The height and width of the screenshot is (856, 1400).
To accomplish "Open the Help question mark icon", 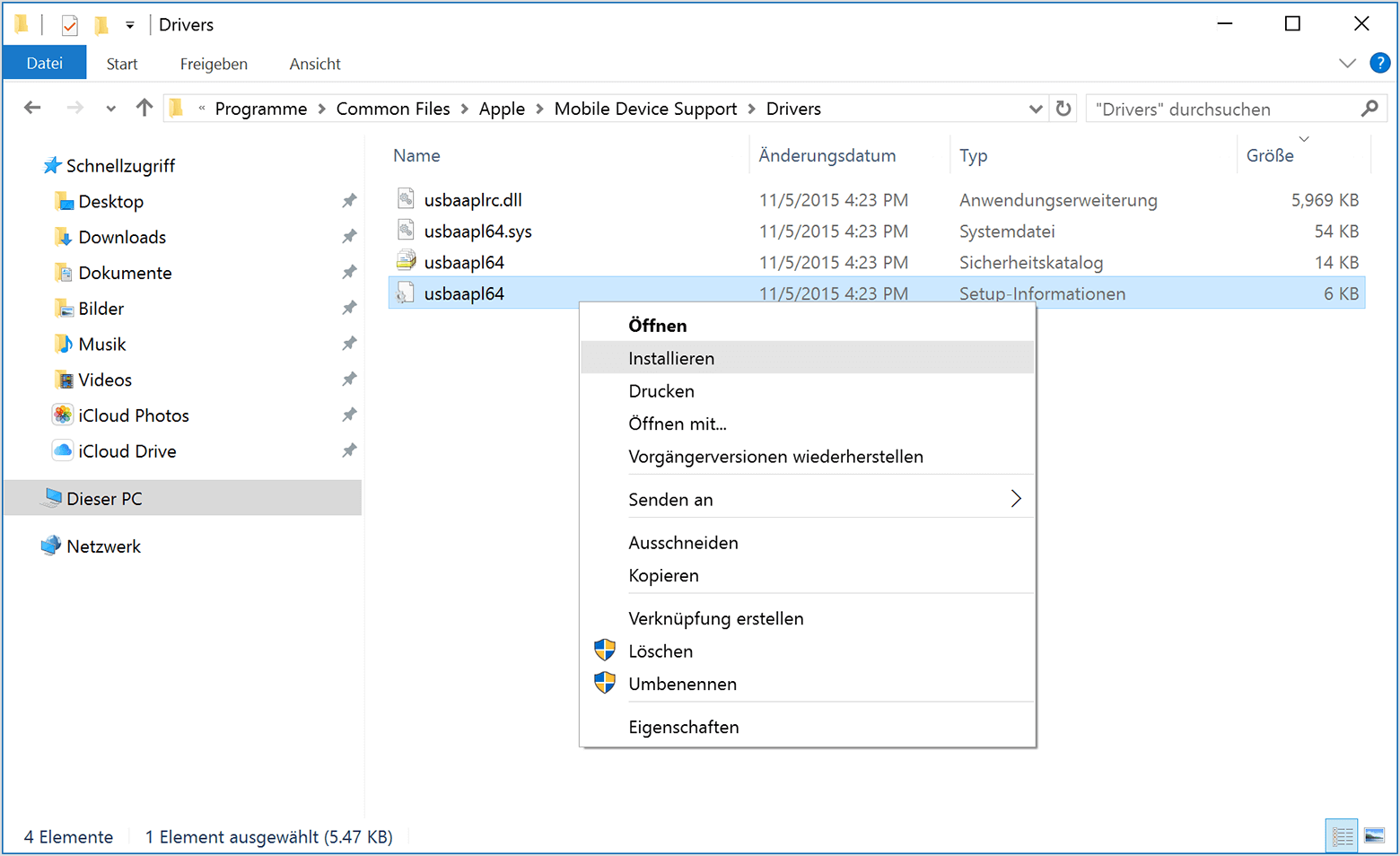I will [1379, 63].
